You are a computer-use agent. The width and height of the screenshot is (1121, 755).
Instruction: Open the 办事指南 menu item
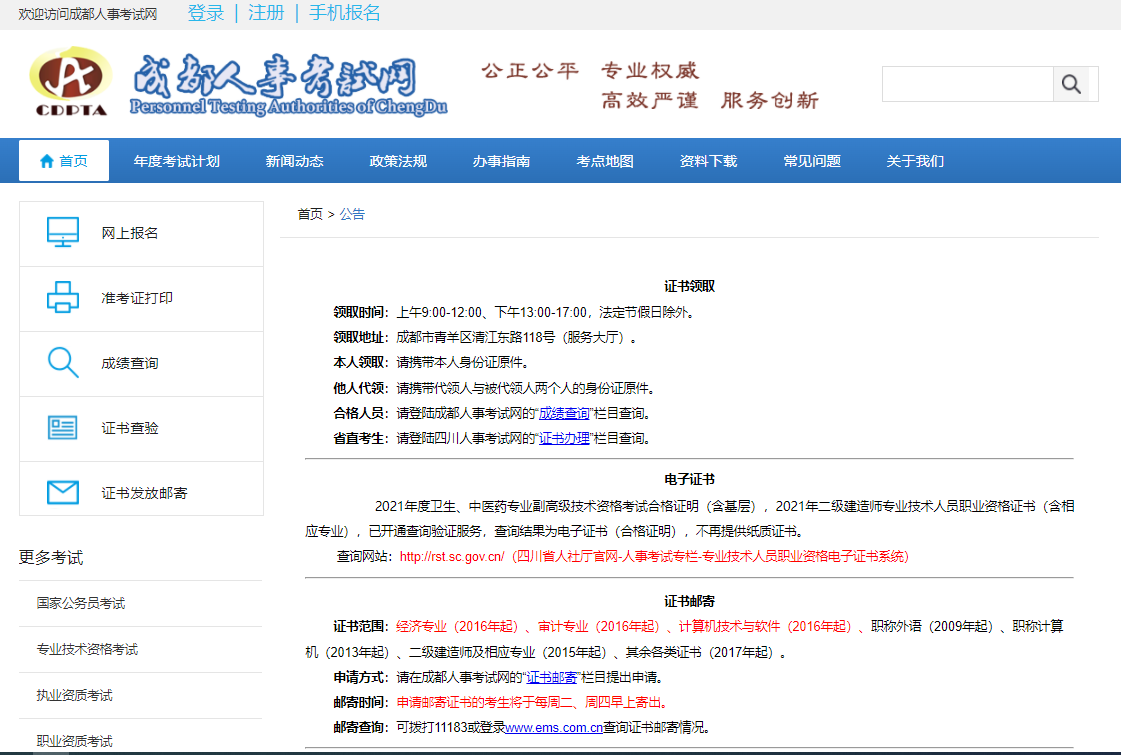(x=501, y=161)
